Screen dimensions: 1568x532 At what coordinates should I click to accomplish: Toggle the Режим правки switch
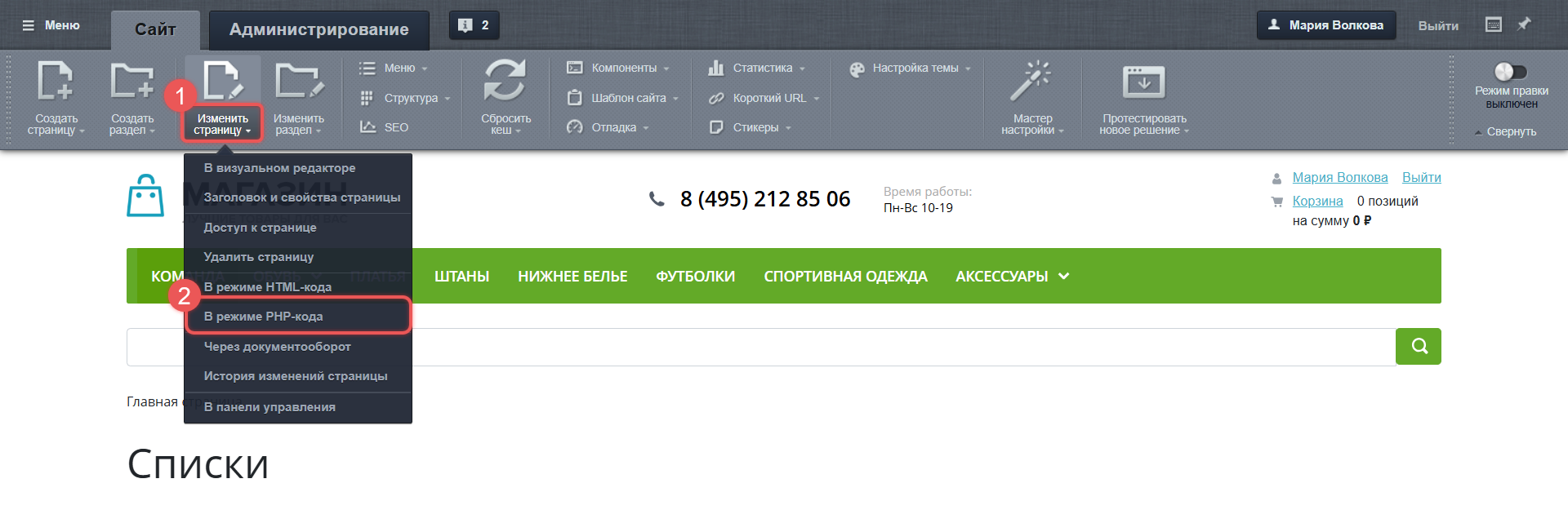coord(1510,72)
